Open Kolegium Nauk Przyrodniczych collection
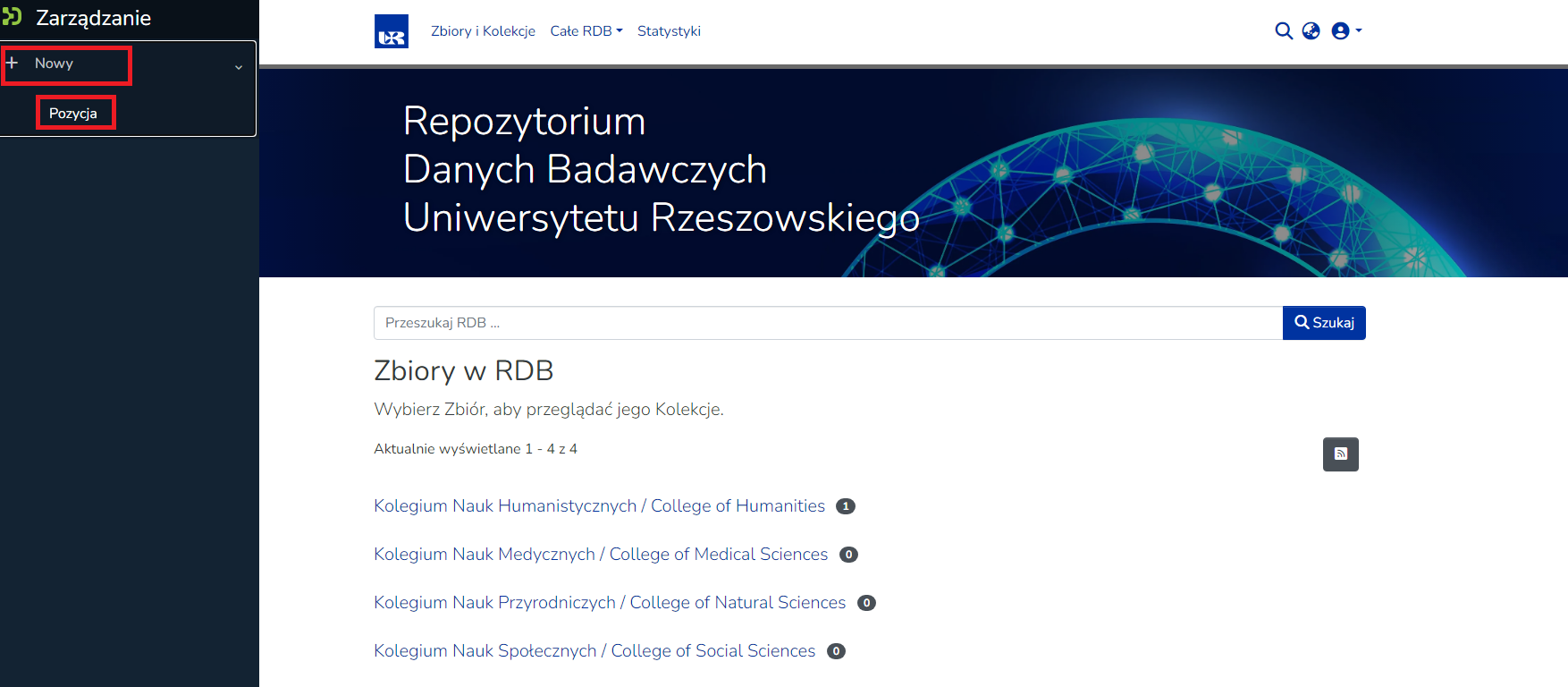This screenshot has width=1568, height=687. (610, 603)
